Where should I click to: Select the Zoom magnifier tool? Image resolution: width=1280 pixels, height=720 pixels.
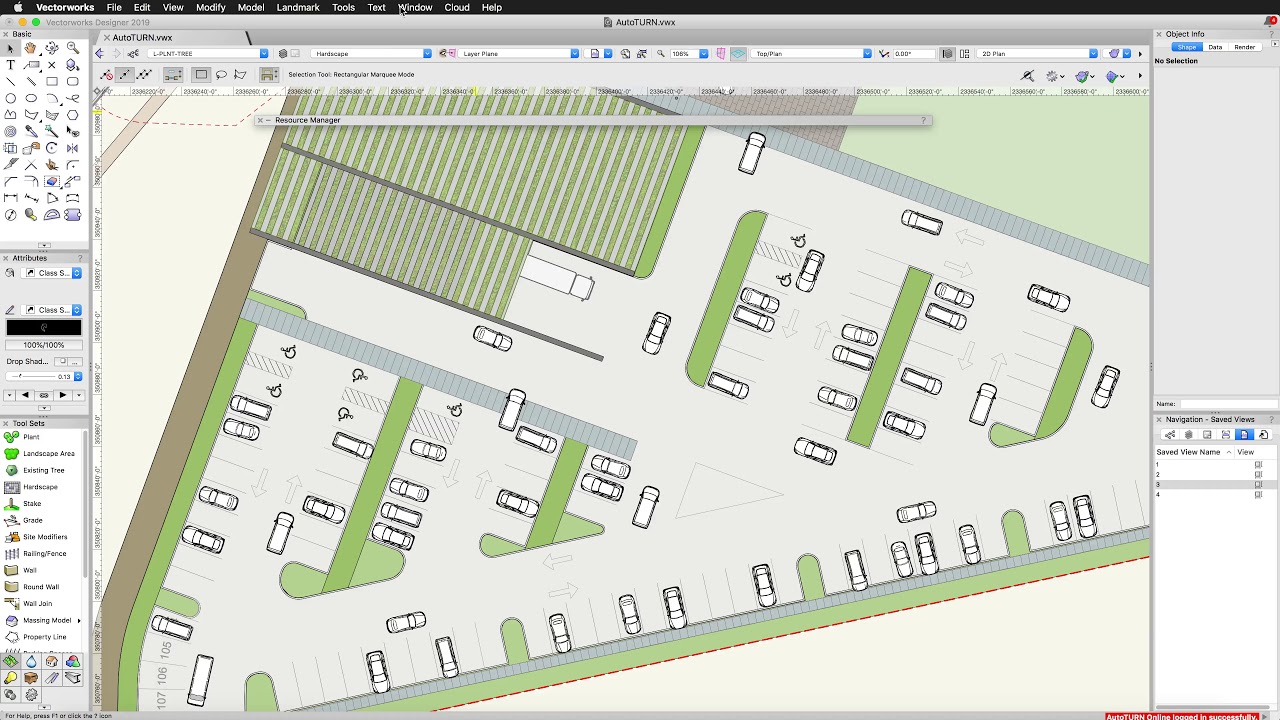pos(73,48)
